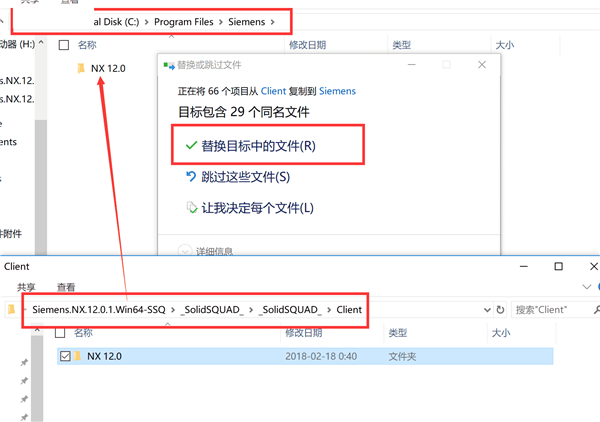The image size is (600, 422).
Task: Click the Client link in copy dialog
Action: [273, 91]
